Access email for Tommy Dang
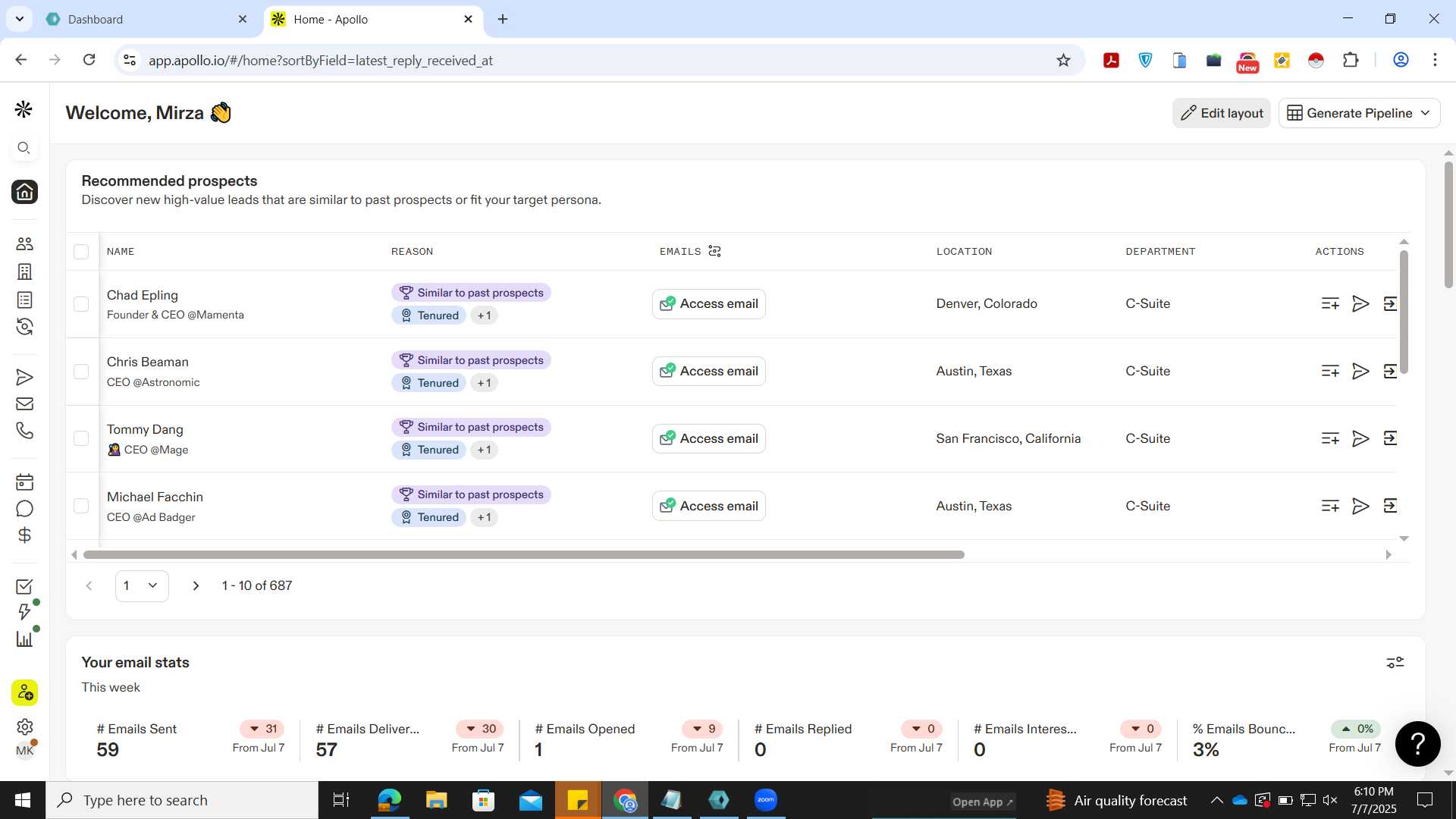The height and width of the screenshot is (819, 1456). pyautogui.click(x=709, y=438)
